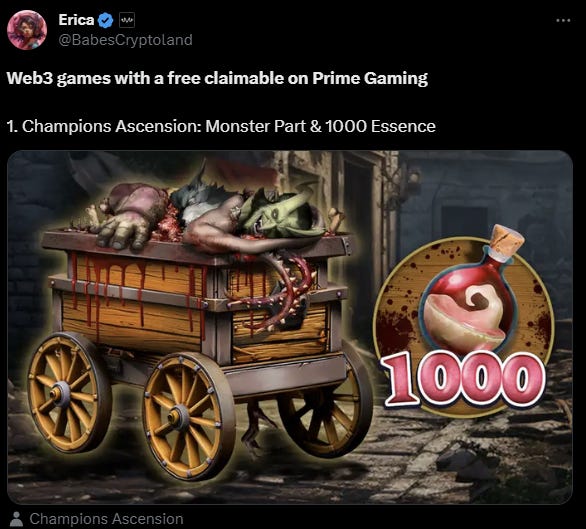
Task: Click the display name Erica
Action: [x=76, y=20]
